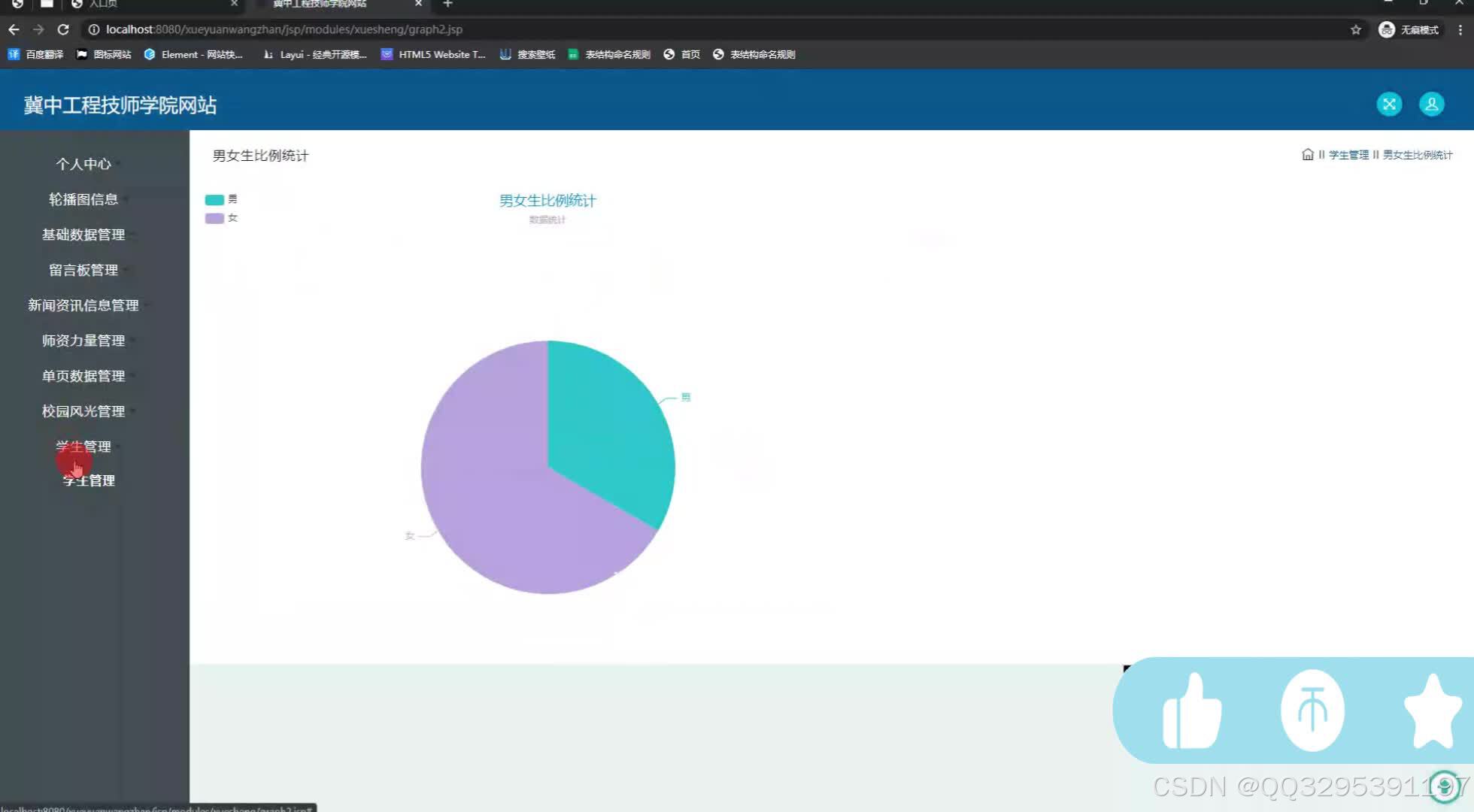
Task: Toggle the 女 legend entry
Action: tap(221, 218)
